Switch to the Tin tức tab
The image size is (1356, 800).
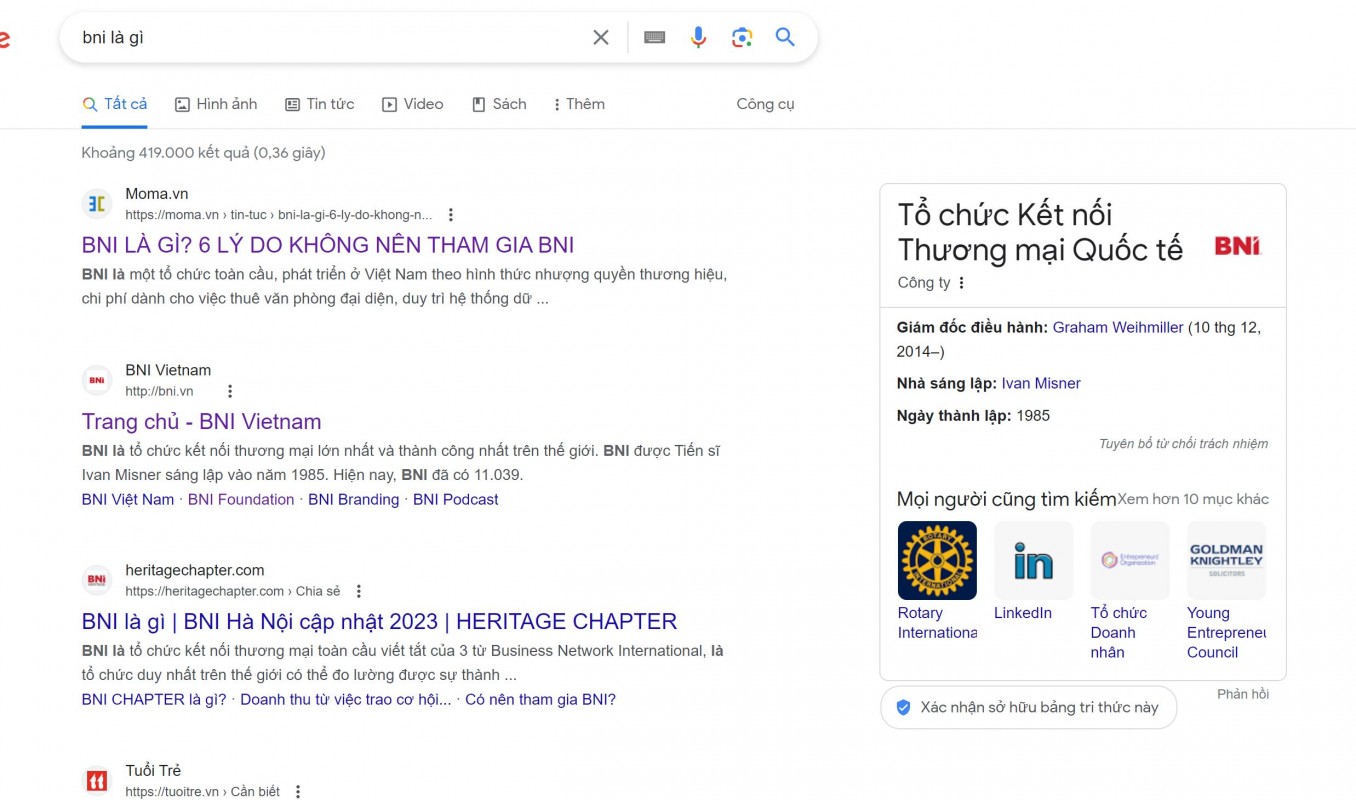click(320, 104)
